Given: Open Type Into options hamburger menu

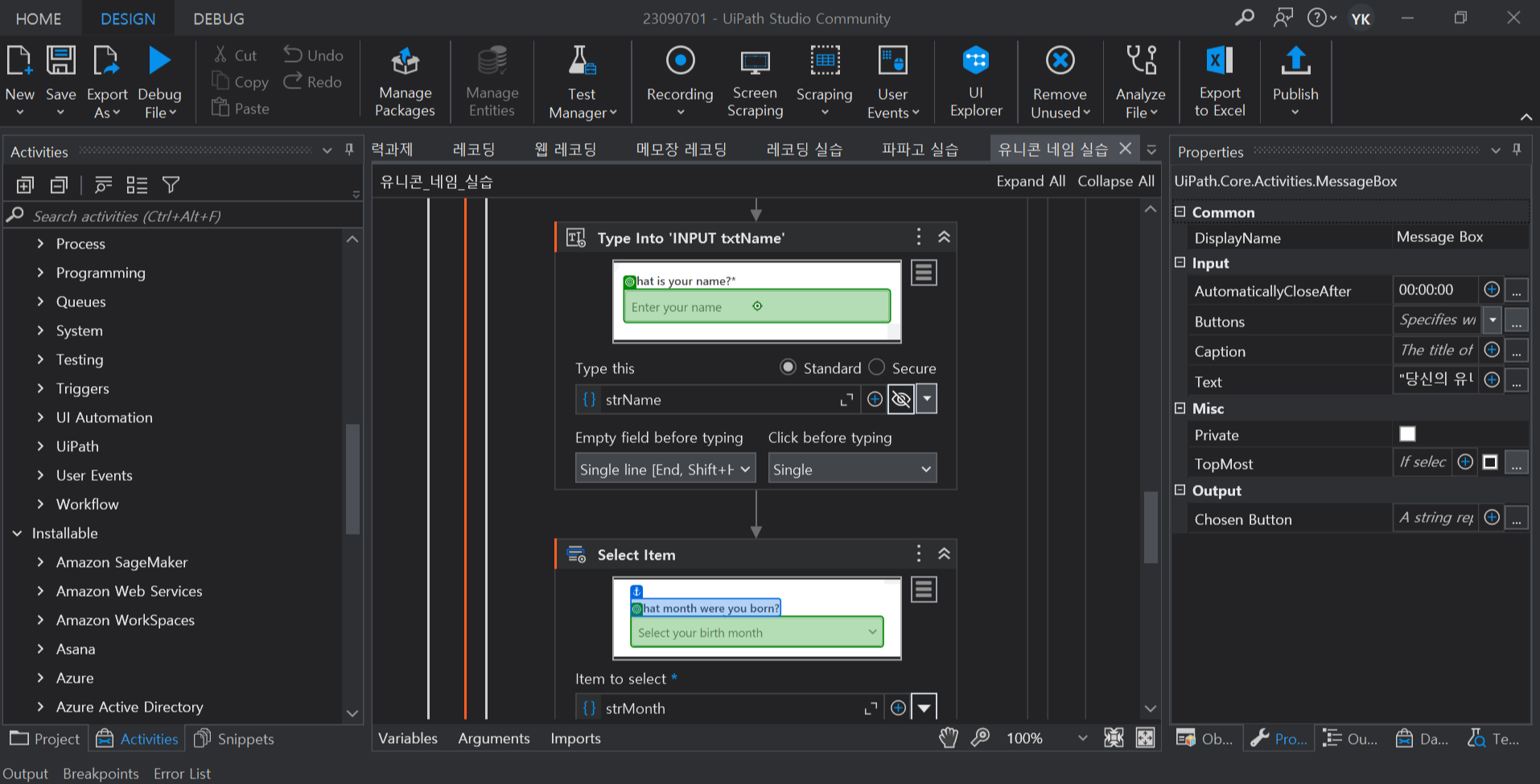Looking at the screenshot, I should click(924, 273).
